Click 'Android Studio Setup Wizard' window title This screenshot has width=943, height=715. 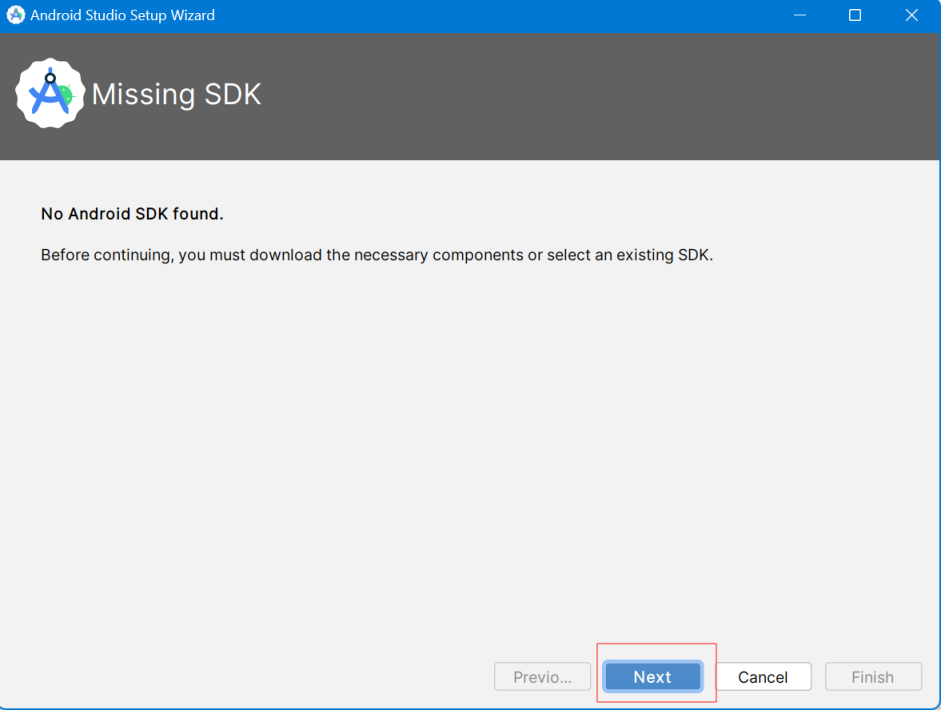point(123,15)
